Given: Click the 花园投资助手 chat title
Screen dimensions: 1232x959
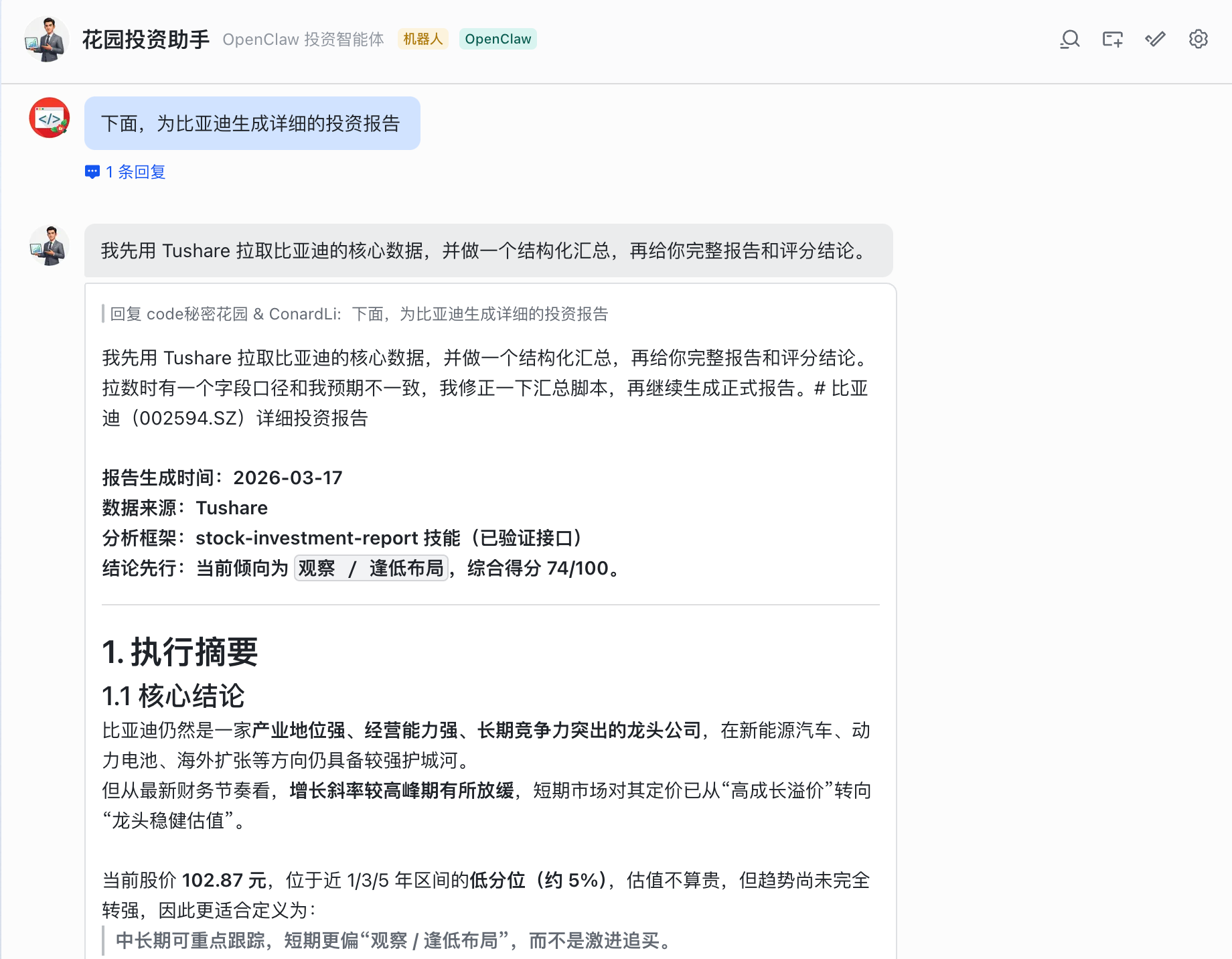Looking at the screenshot, I should pos(145,40).
